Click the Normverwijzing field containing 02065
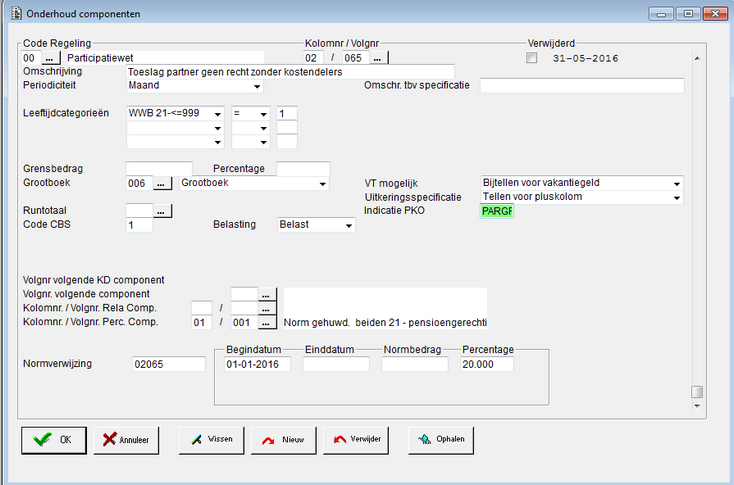The height and width of the screenshot is (485, 734). tap(169, 364)
